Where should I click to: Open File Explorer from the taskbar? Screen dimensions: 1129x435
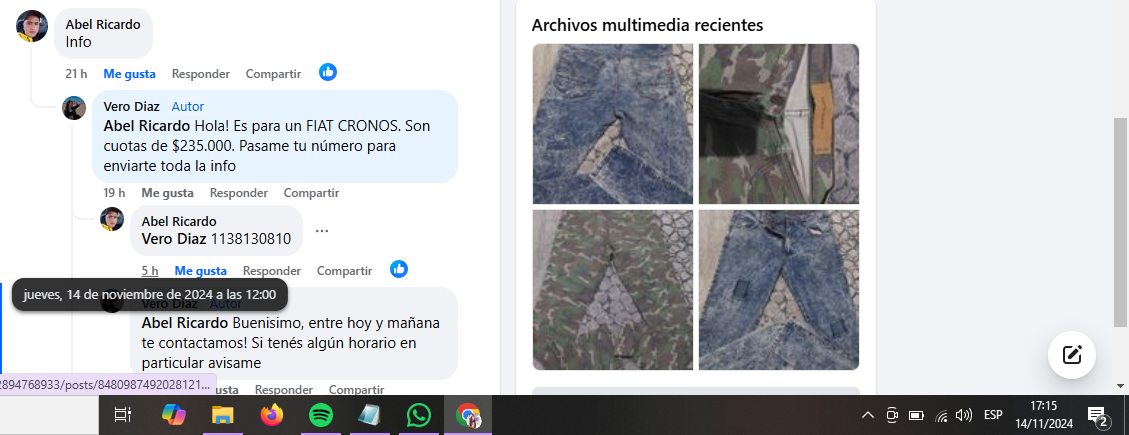[222, 415]
